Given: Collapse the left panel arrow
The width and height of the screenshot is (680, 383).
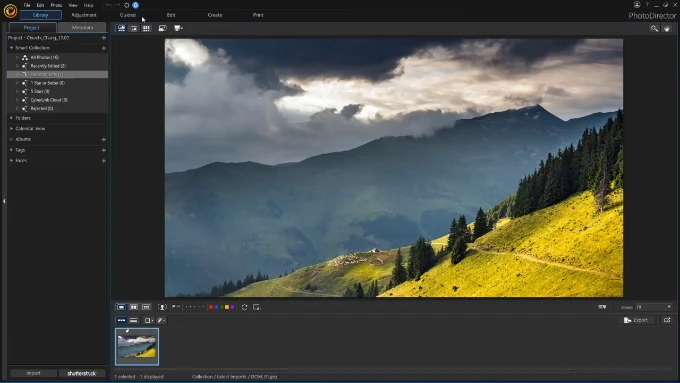Looking at the screenshot, I should pyautogui.click(x=4, y=201).
